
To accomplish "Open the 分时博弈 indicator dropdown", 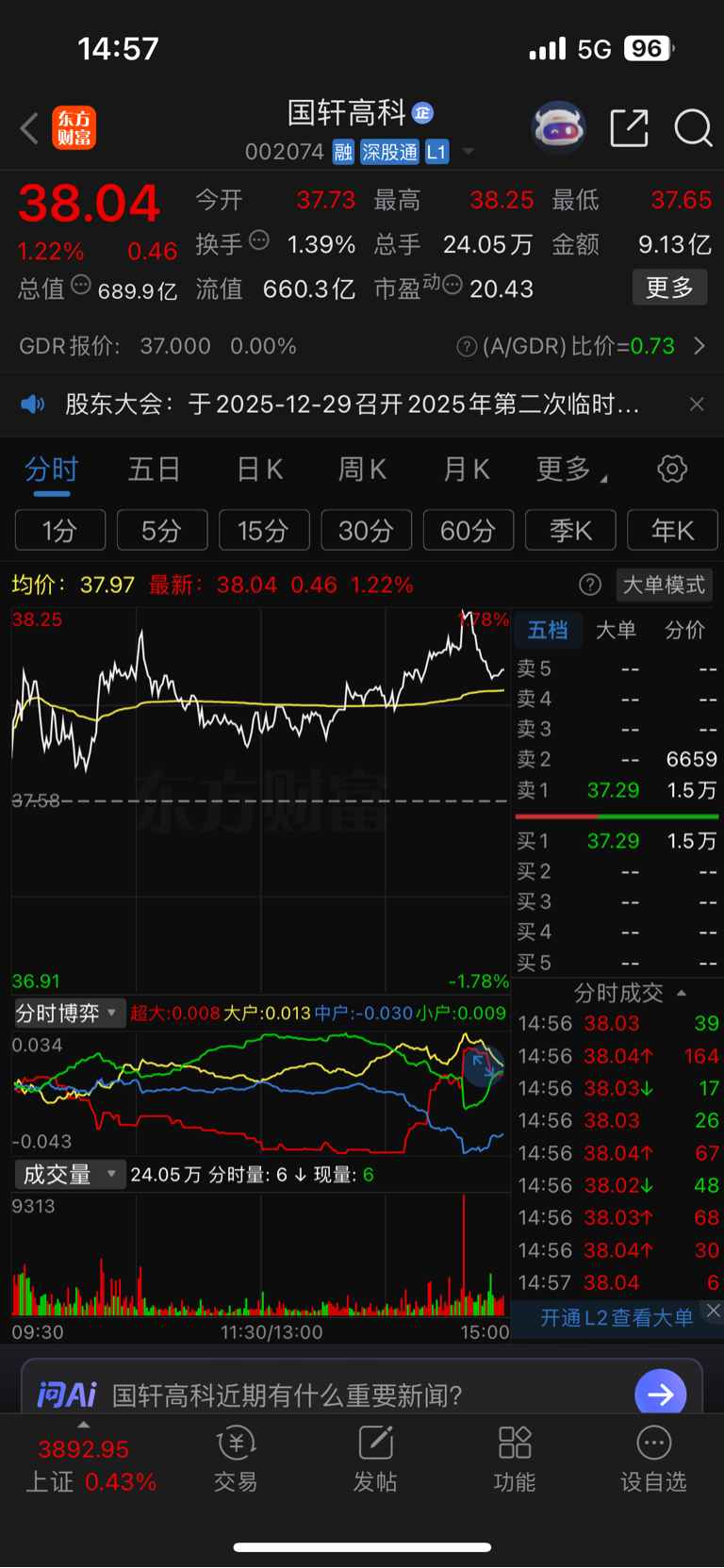I will [69, 1014].
